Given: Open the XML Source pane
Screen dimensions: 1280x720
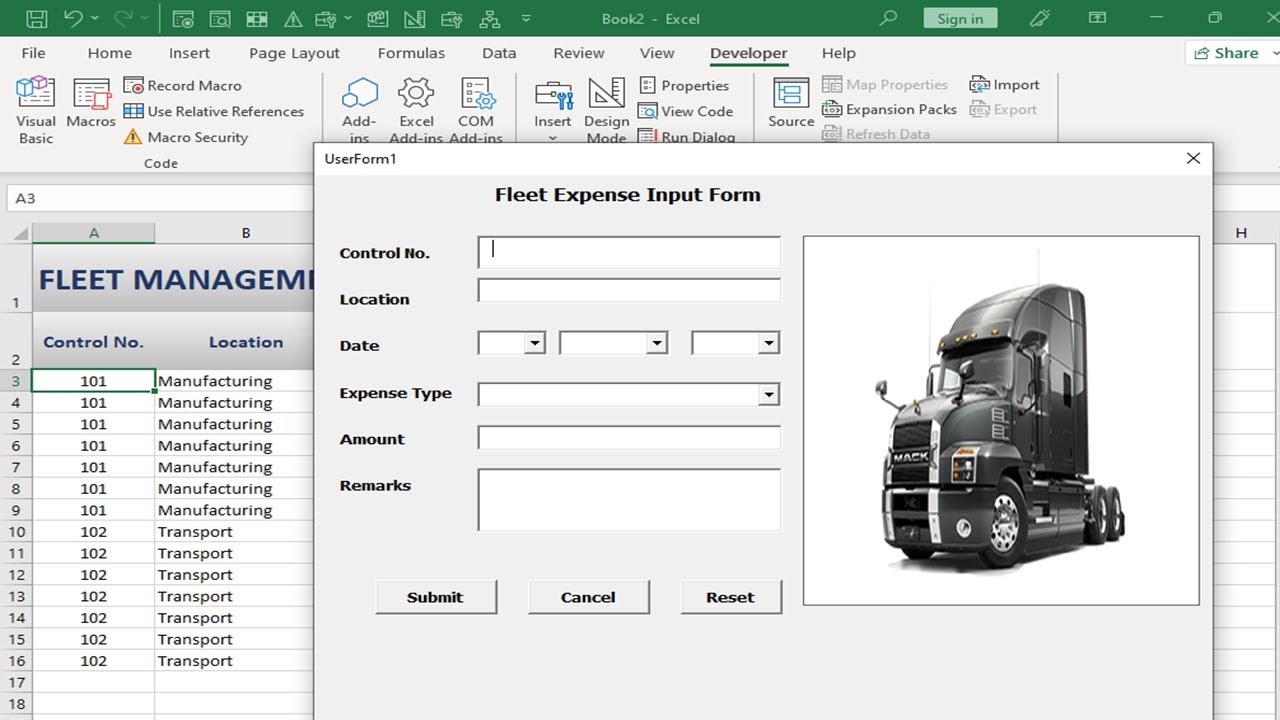Looking at the screenshot, I should pos(791,103).
